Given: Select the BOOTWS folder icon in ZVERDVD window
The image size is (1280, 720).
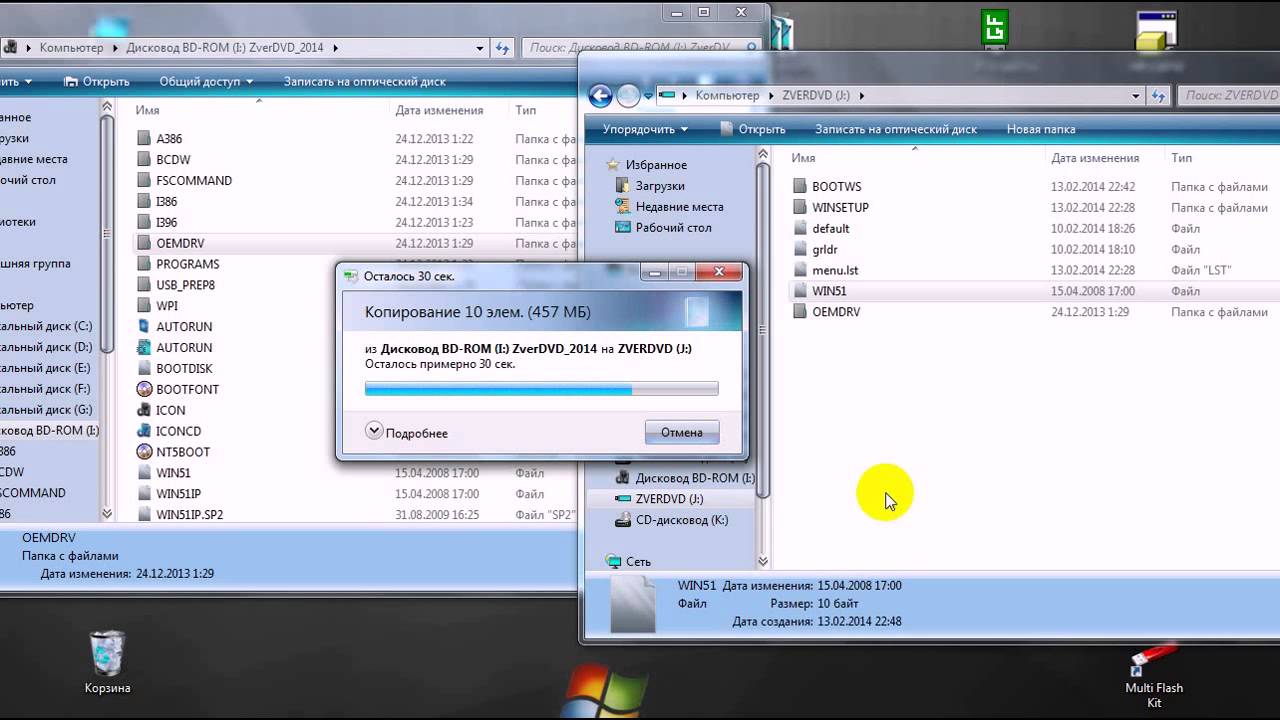Looking at the screenshot, I should coord(799,187).
